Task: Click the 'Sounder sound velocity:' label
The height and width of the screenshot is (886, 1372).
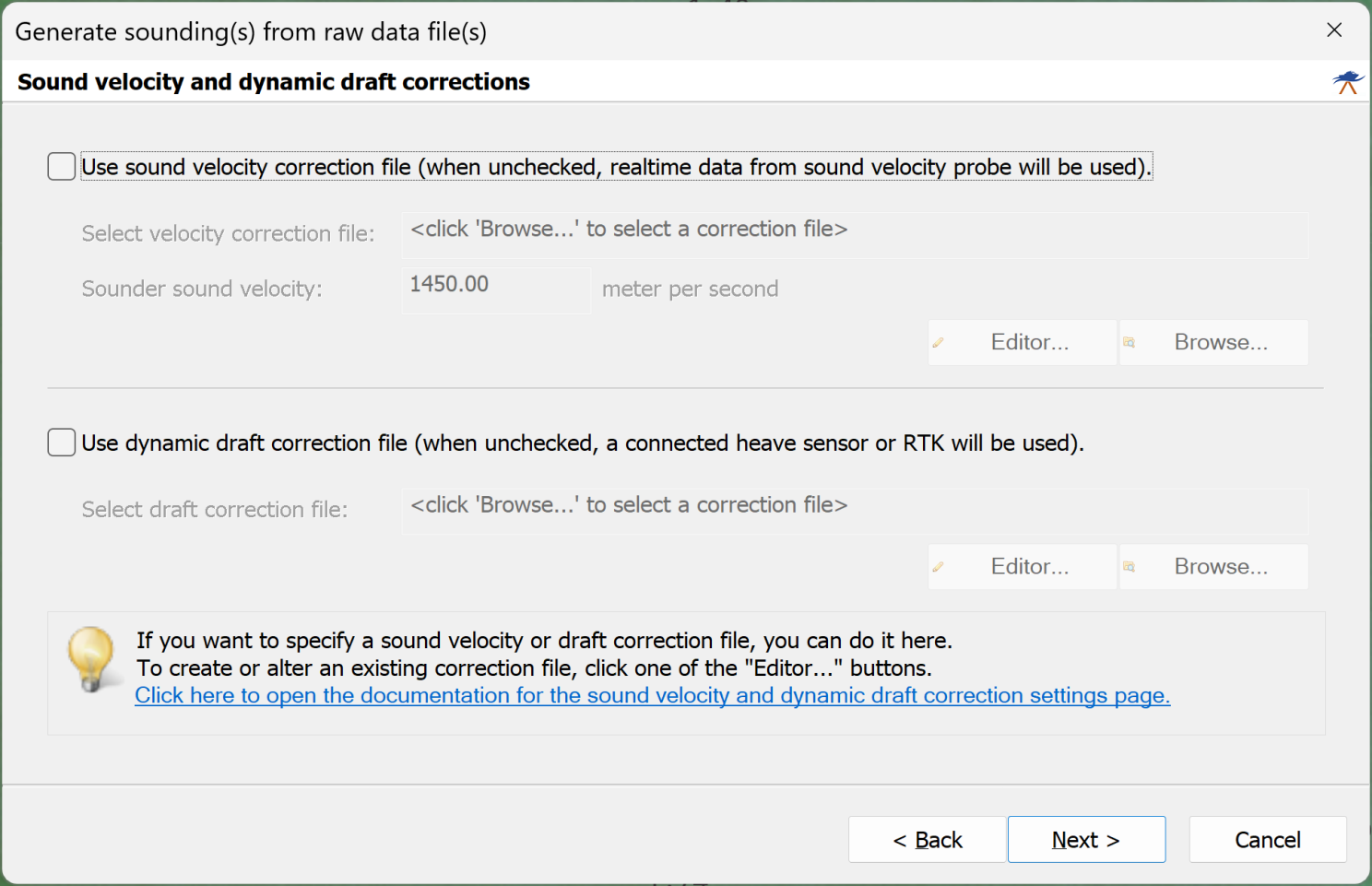Action: coord(202,289)
